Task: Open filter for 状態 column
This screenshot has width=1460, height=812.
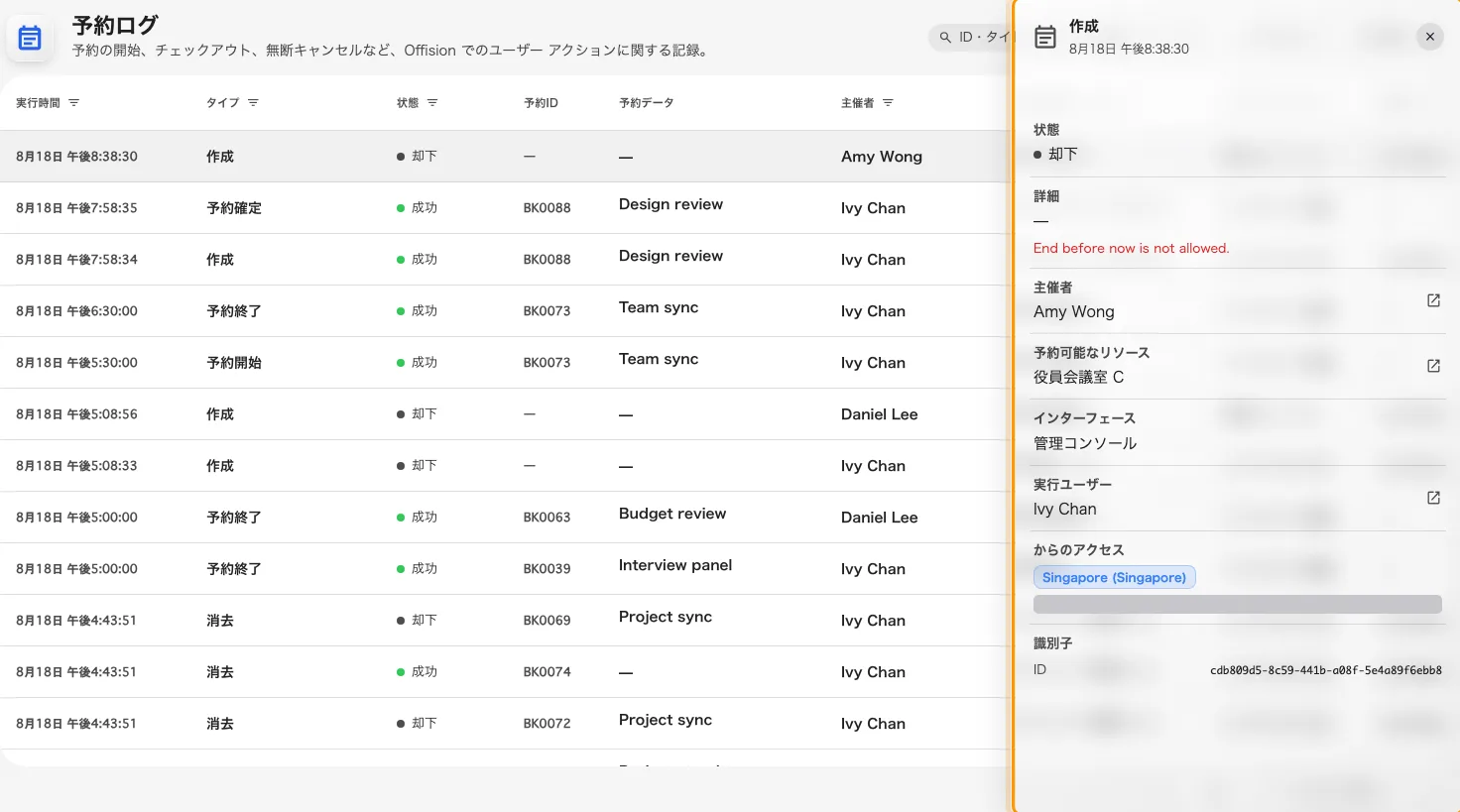Action: pyautogui.click(x=432, y=103)
